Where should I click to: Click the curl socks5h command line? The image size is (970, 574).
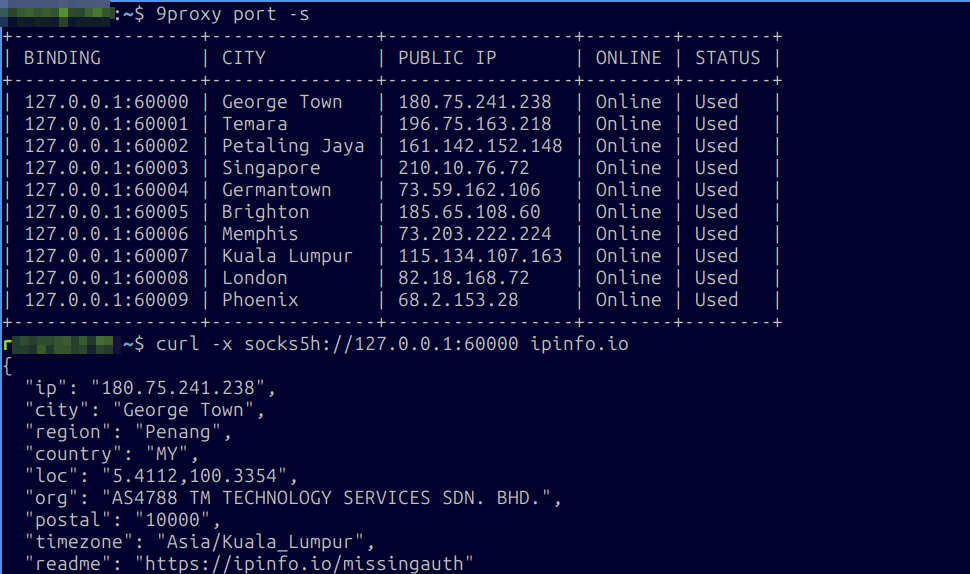392,343
